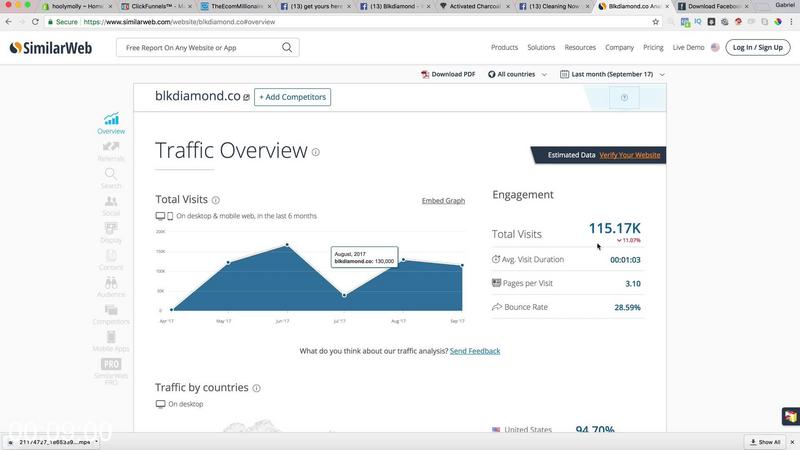800x450 pixels.
Task: Click the blkdiamond.co domain title
Action: 197,96
